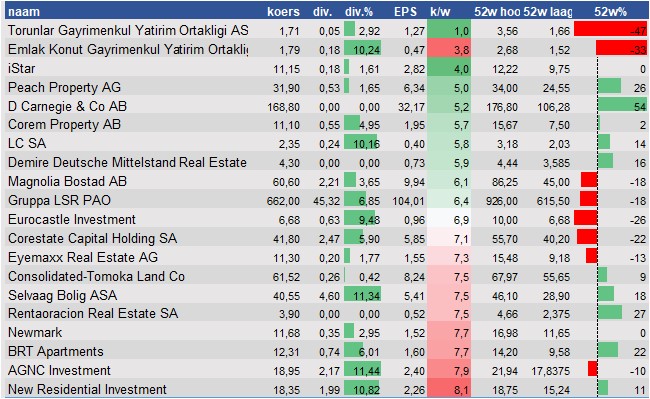The image size is (650, 399).
Task: Click the 'naam' column header
Action: [x=24, y=12]
